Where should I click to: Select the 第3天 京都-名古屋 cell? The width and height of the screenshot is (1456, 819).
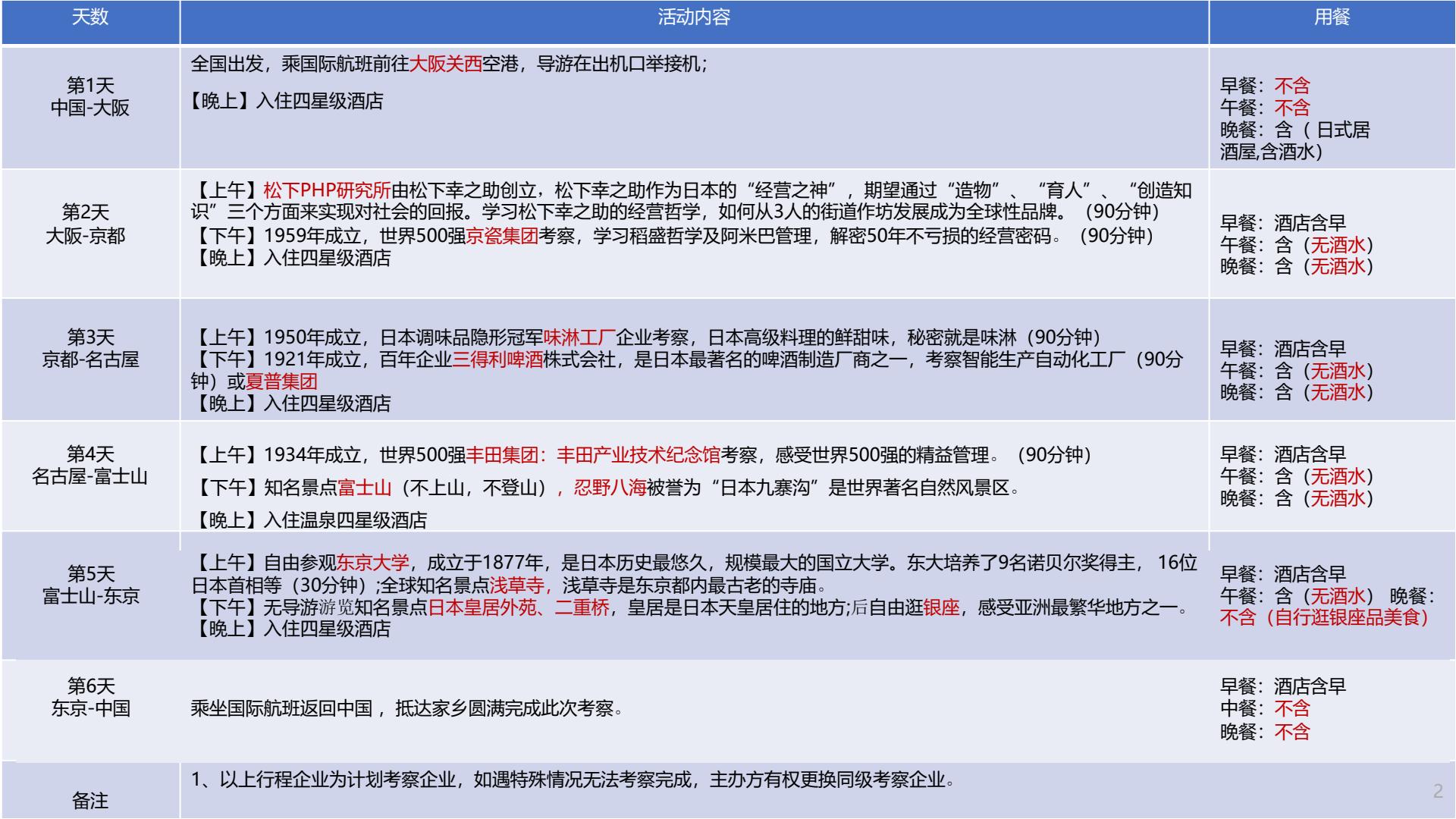[x=90, y=359]
